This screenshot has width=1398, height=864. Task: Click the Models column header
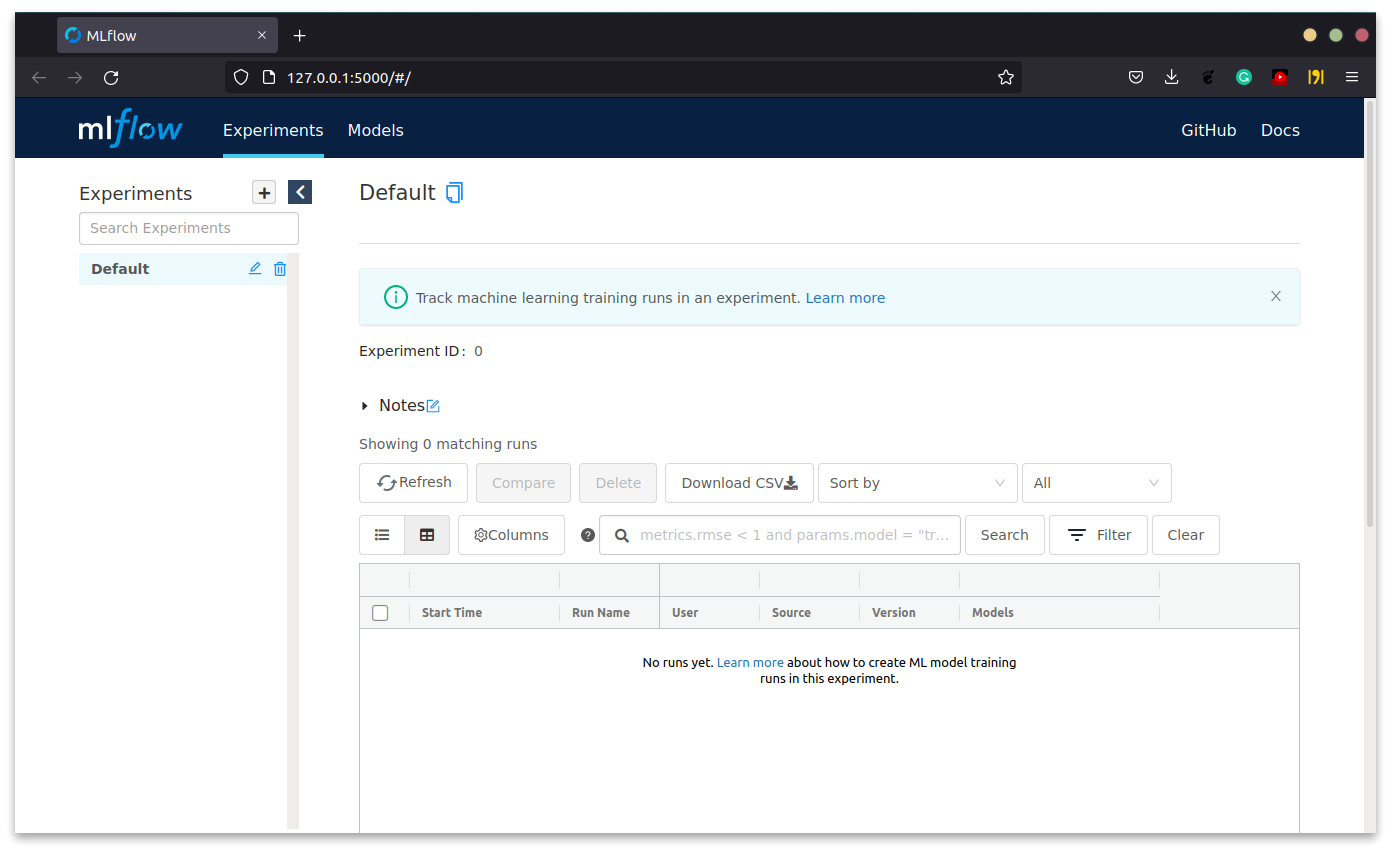(x=993, y=613)
